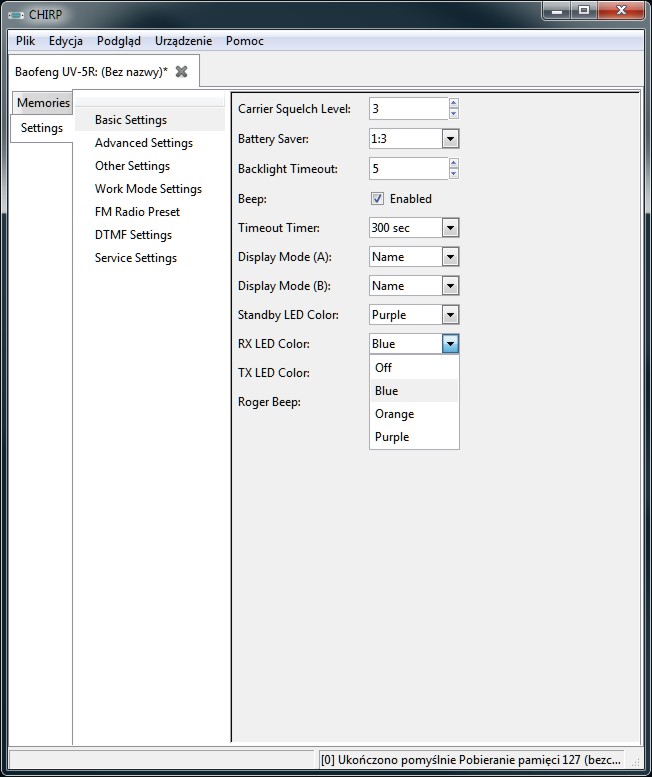Choose Orange in RX LED Color list
The height and width of the screenshot is (777, 652).
414,414
